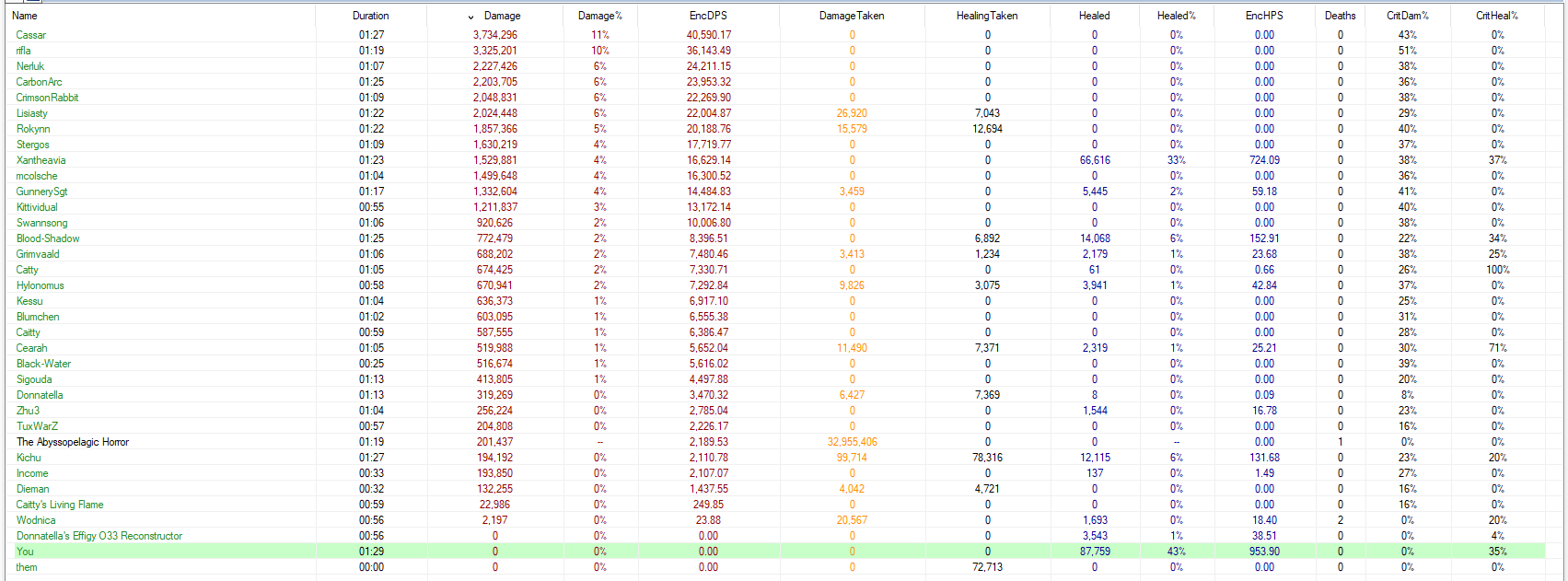The image size is (1568, 581).
Task: Click the HealingTaken column header
Action: (986, 16)
